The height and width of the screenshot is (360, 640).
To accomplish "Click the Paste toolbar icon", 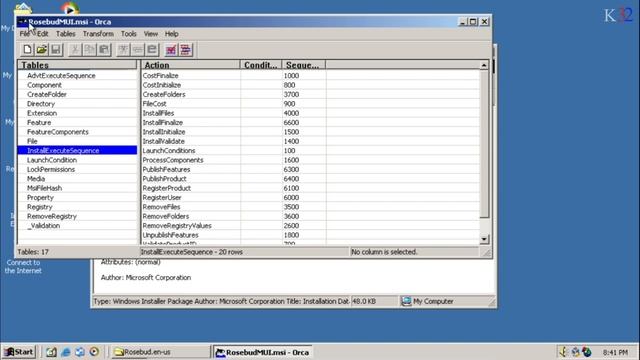I will (104, 50).
